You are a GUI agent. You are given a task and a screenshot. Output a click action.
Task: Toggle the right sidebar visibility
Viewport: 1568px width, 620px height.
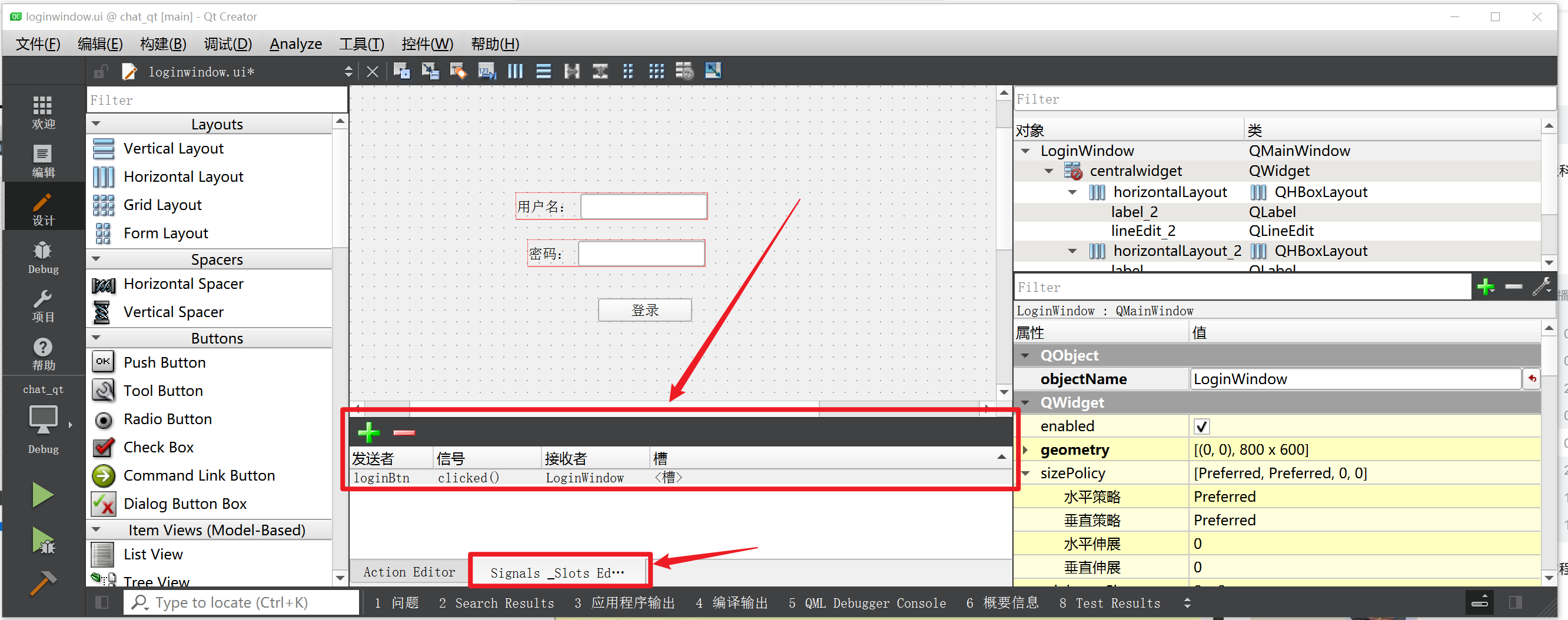tap(1515, 602)
